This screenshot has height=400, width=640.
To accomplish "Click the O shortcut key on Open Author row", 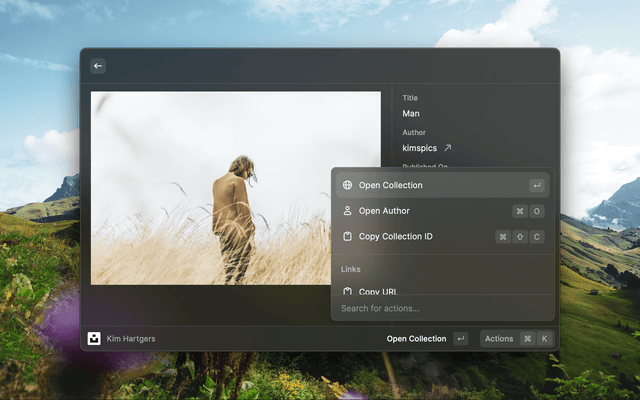I will (537, 211).
